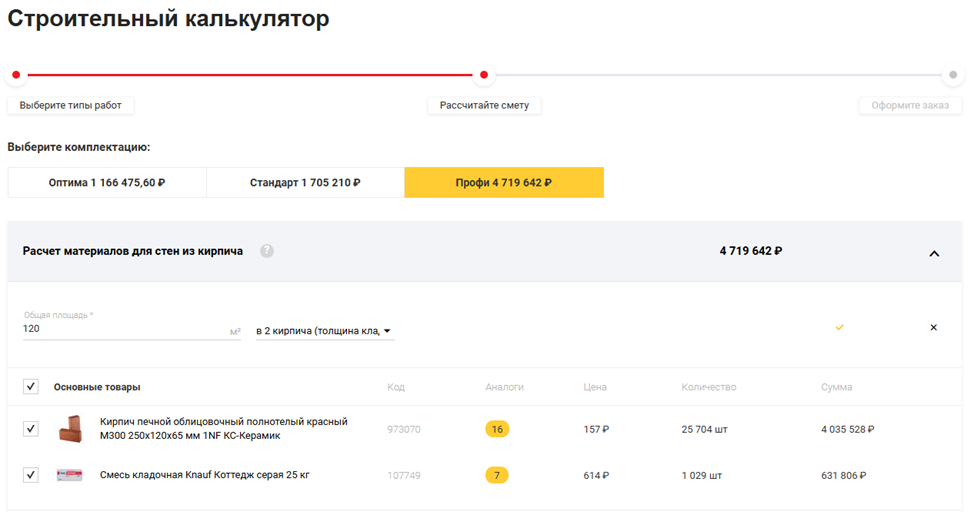This screenshot has height=512, width=974.
Task: Select the Стандарт package tab
Action: (305, 183)
